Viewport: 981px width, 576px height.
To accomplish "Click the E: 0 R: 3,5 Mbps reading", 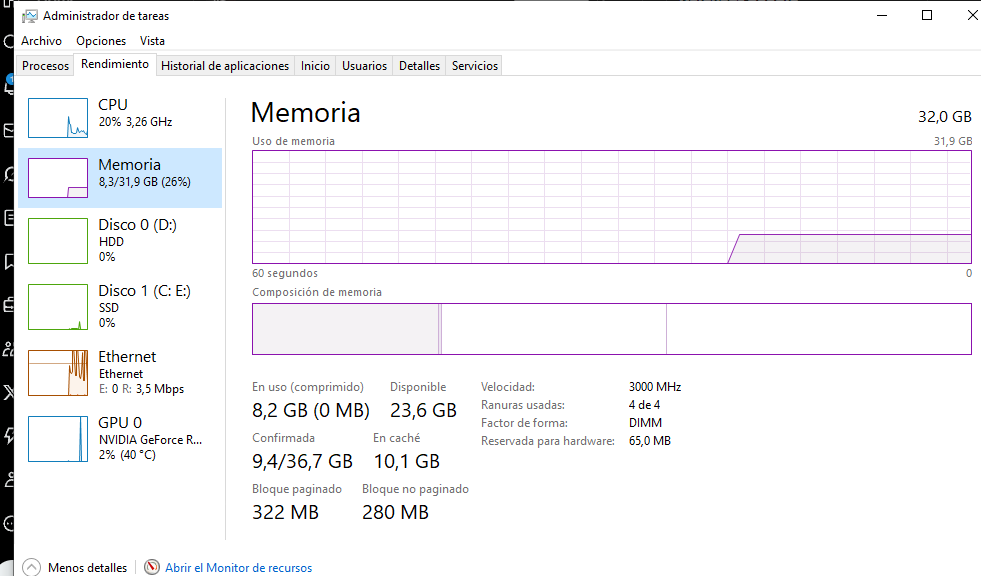I will tap(141, 389).
